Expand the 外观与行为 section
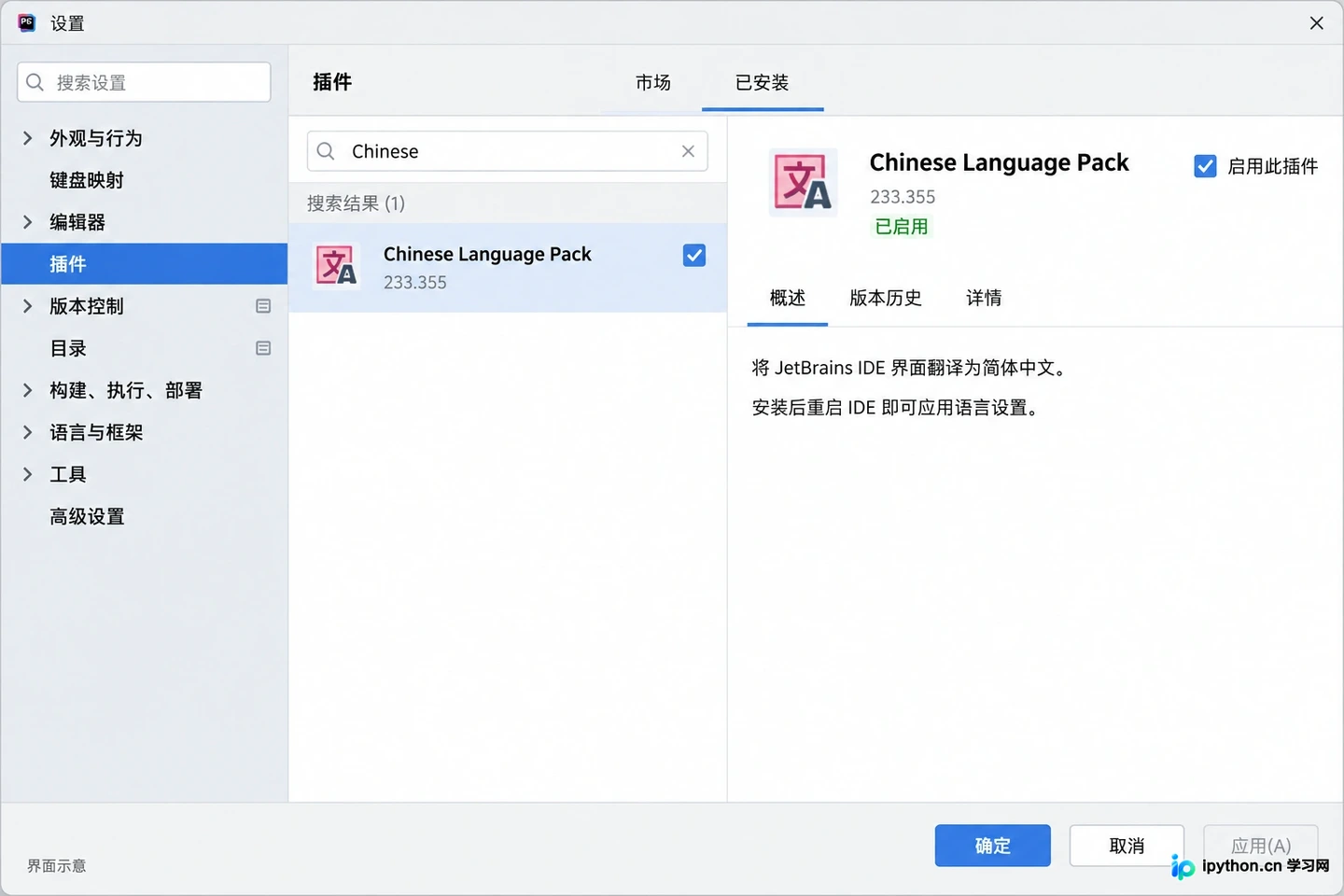The width and height of the screenshot is (1344, 896). 28,138
